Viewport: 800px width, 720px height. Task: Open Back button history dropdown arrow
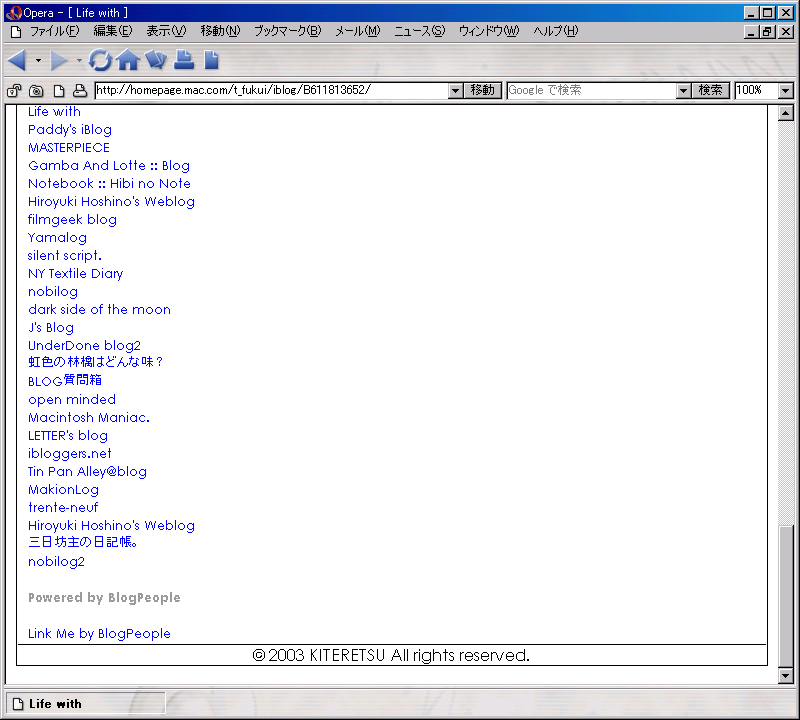(38, 61)
